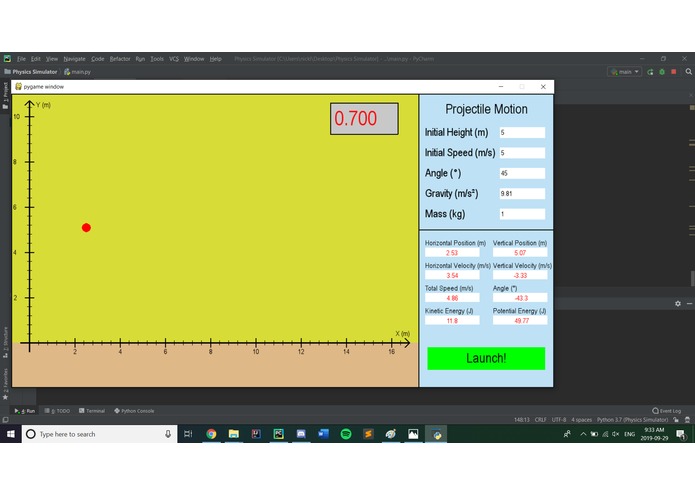Open the Refactor menu
The image size is (695, 494).
pos(120,58)
